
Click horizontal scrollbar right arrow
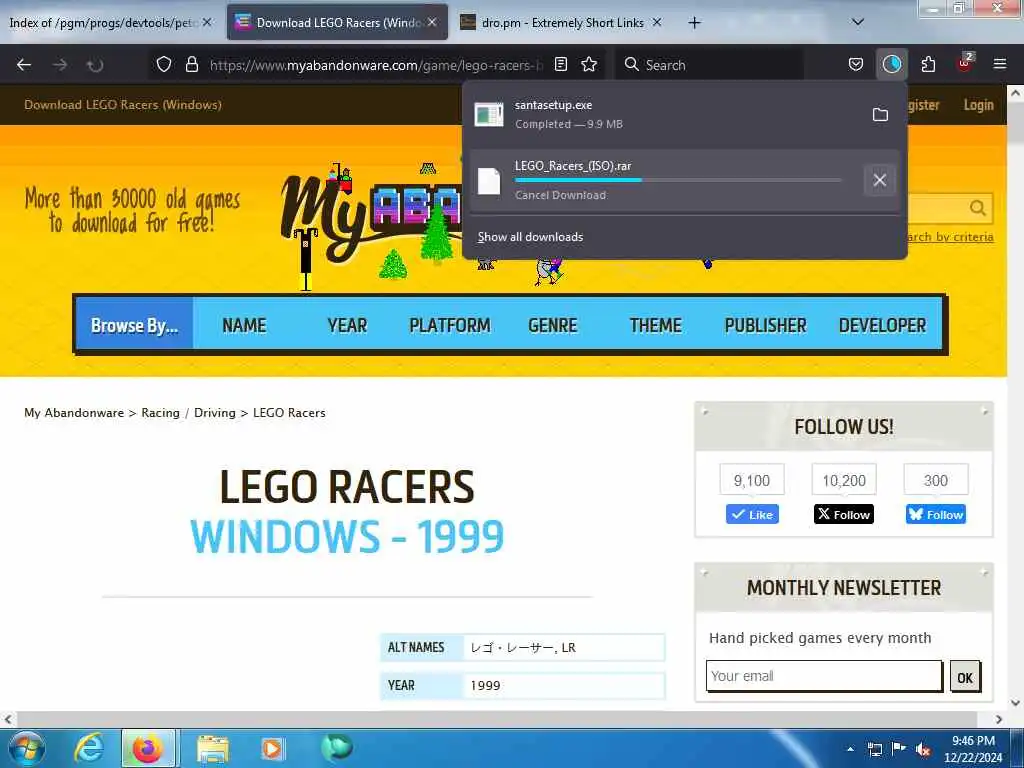[999, 719]
